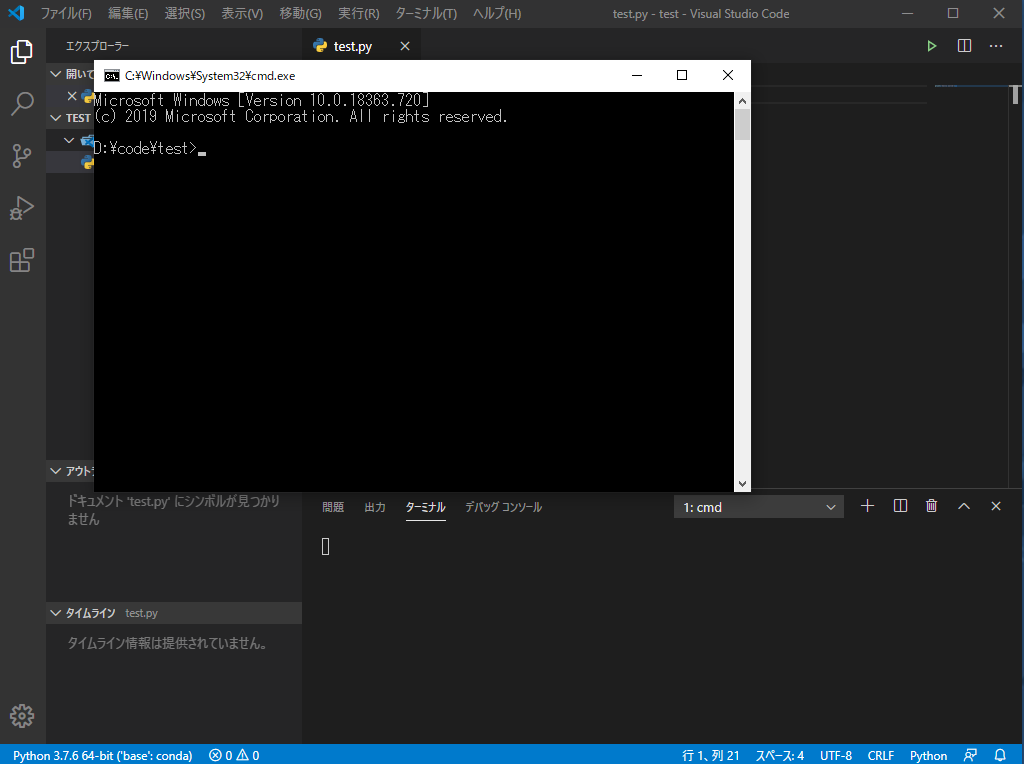
Task: Minimize the cmd.exe window
Action: [637, 75]
